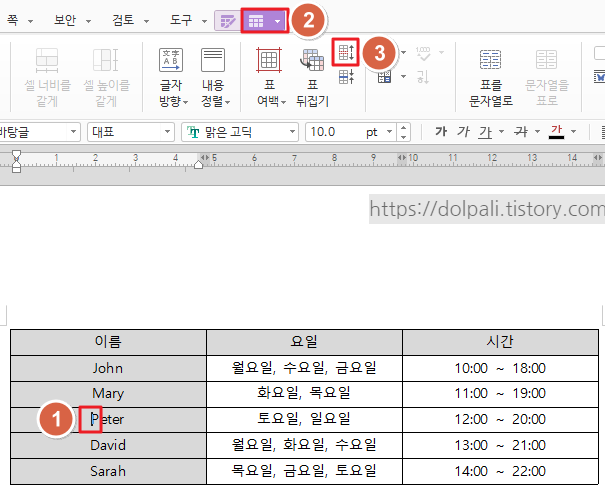Viewport: 605px width, 495px height.
Task: Click the 10:00 ~ 18:00 cell
Action: [500, 368]
